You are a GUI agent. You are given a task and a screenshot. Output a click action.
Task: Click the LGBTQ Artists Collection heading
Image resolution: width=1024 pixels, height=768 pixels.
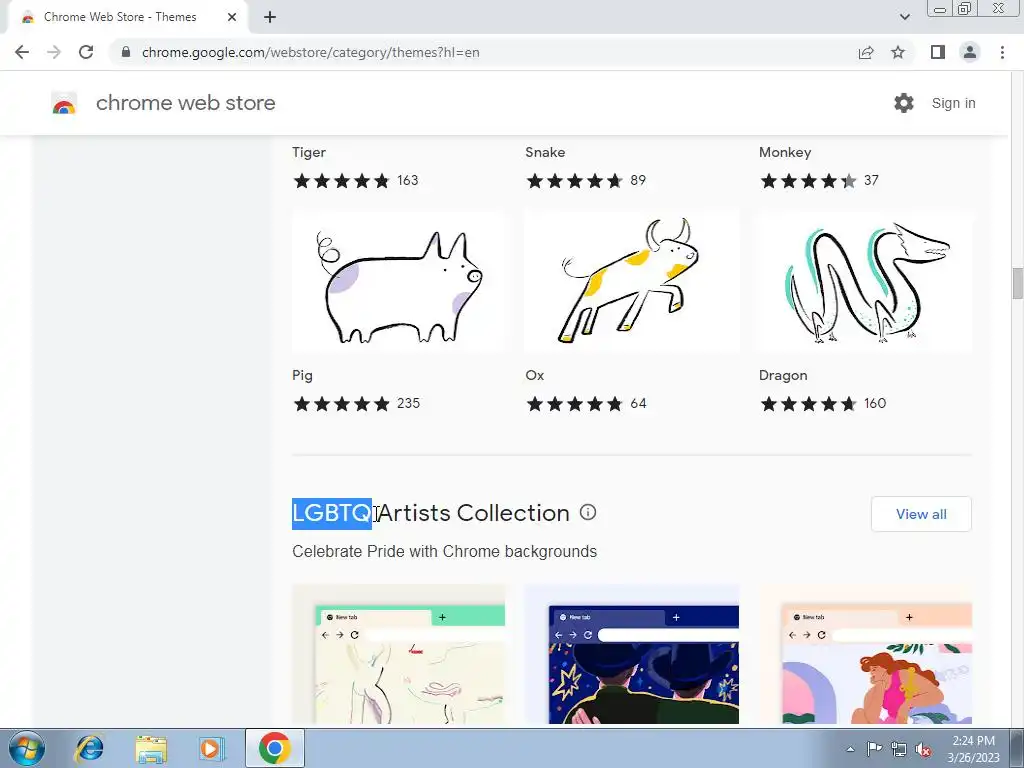[431, 513]
